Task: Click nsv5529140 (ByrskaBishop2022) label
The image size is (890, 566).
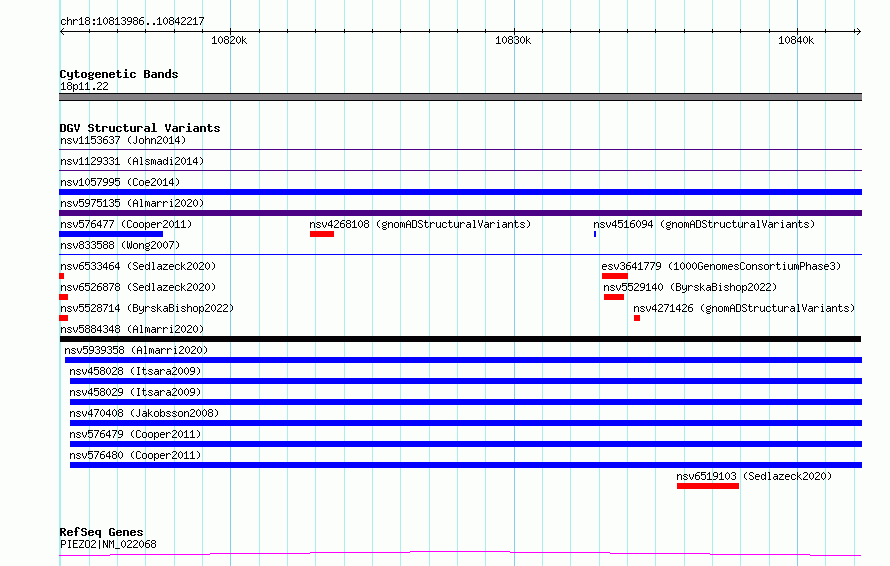Action: [x=690, y=287]
